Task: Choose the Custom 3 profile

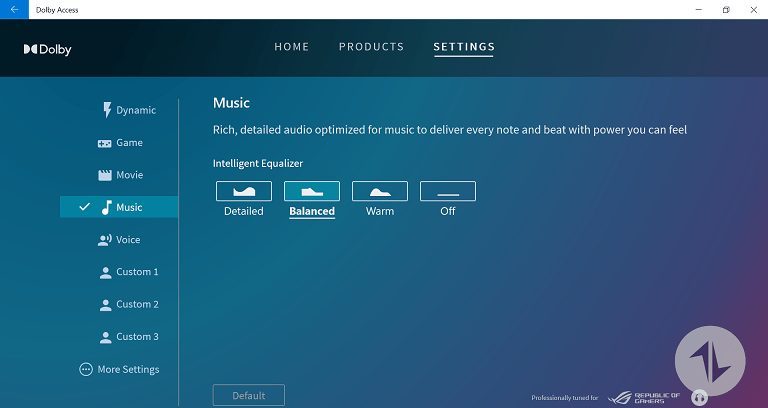Action: point(137,337)
